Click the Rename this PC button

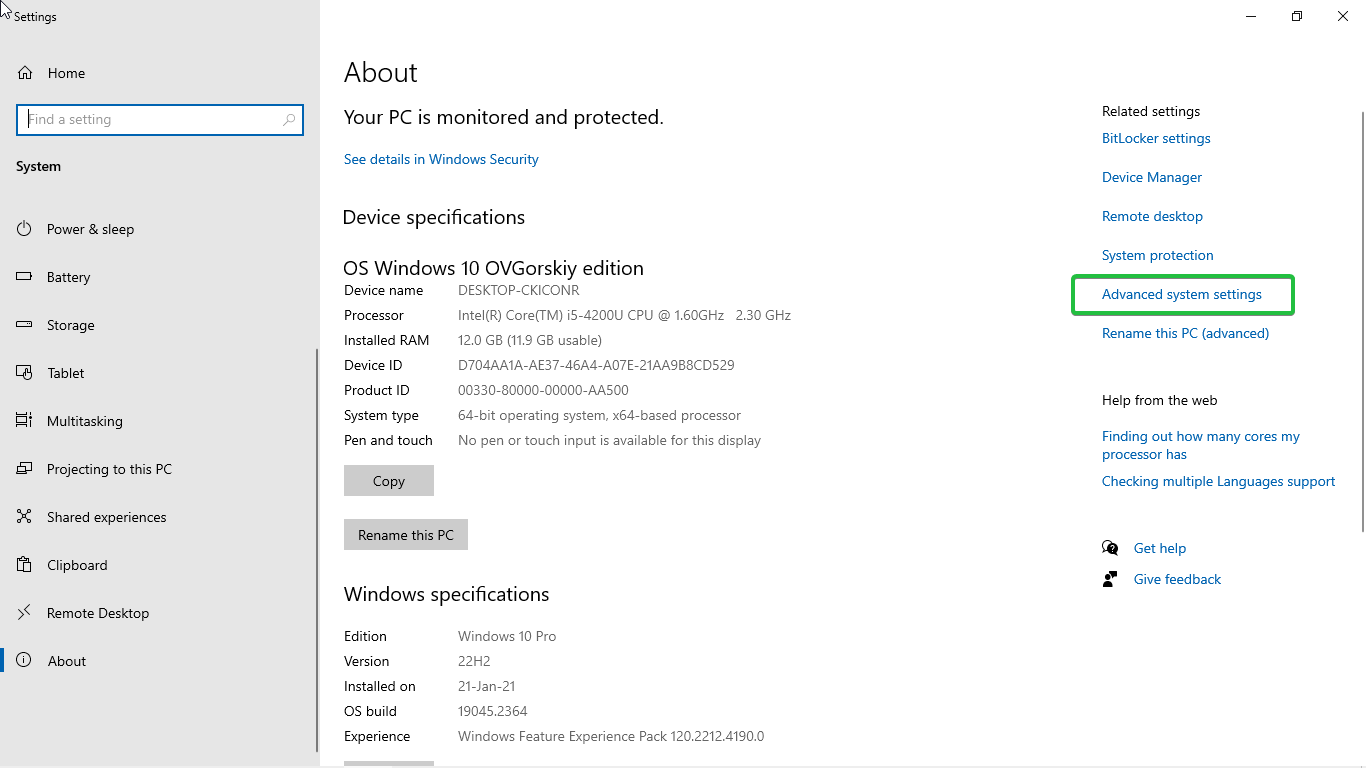(406, 535)
